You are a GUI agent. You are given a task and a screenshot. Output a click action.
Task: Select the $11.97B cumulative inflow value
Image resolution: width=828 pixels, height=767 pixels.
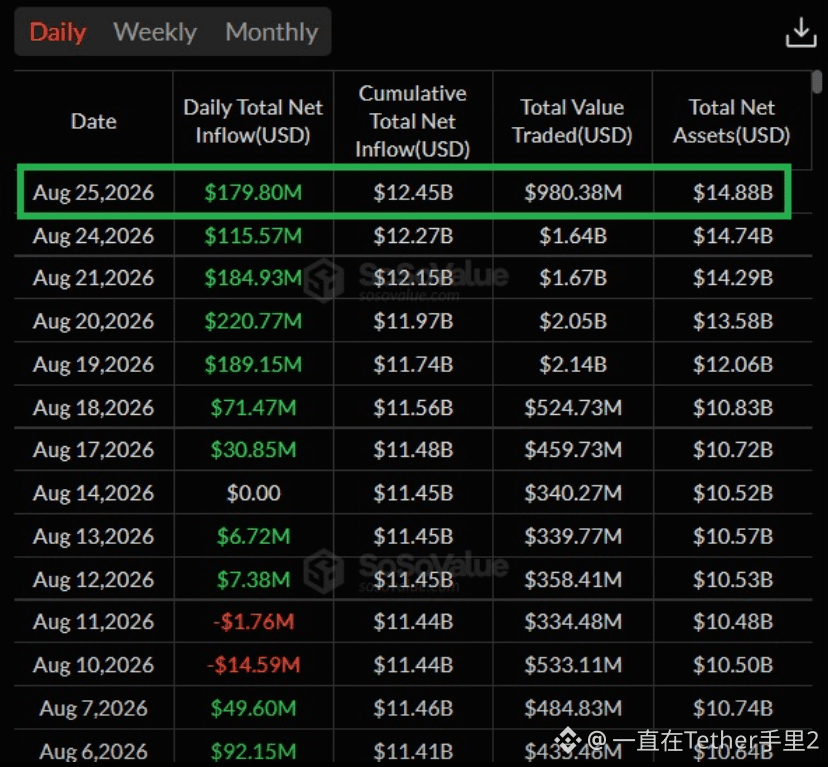coord(413,321)
